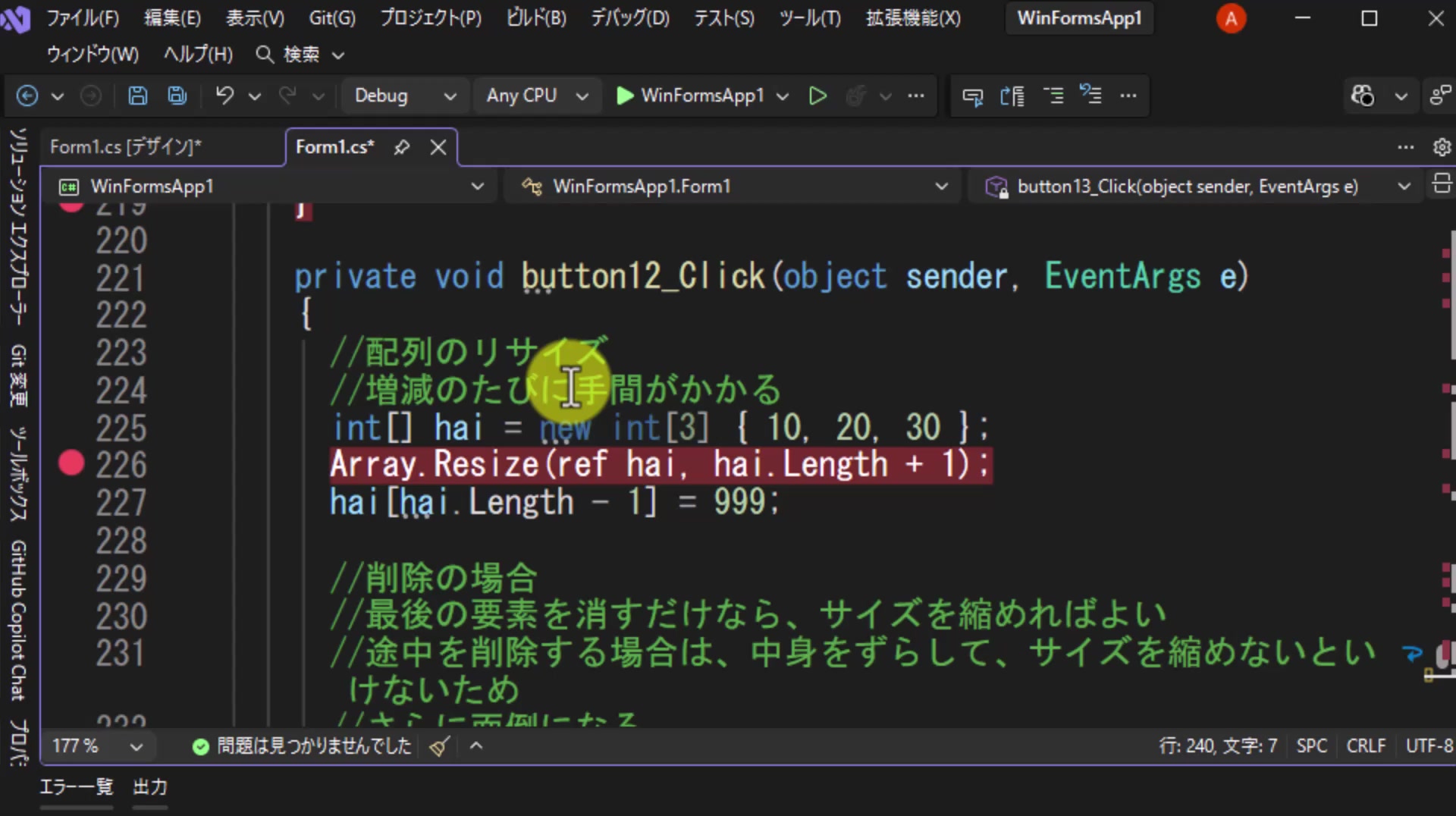Open the エラー一覧 panel tab
The height and width of the screenshot is (816, 1456).
tap(77, 787)
